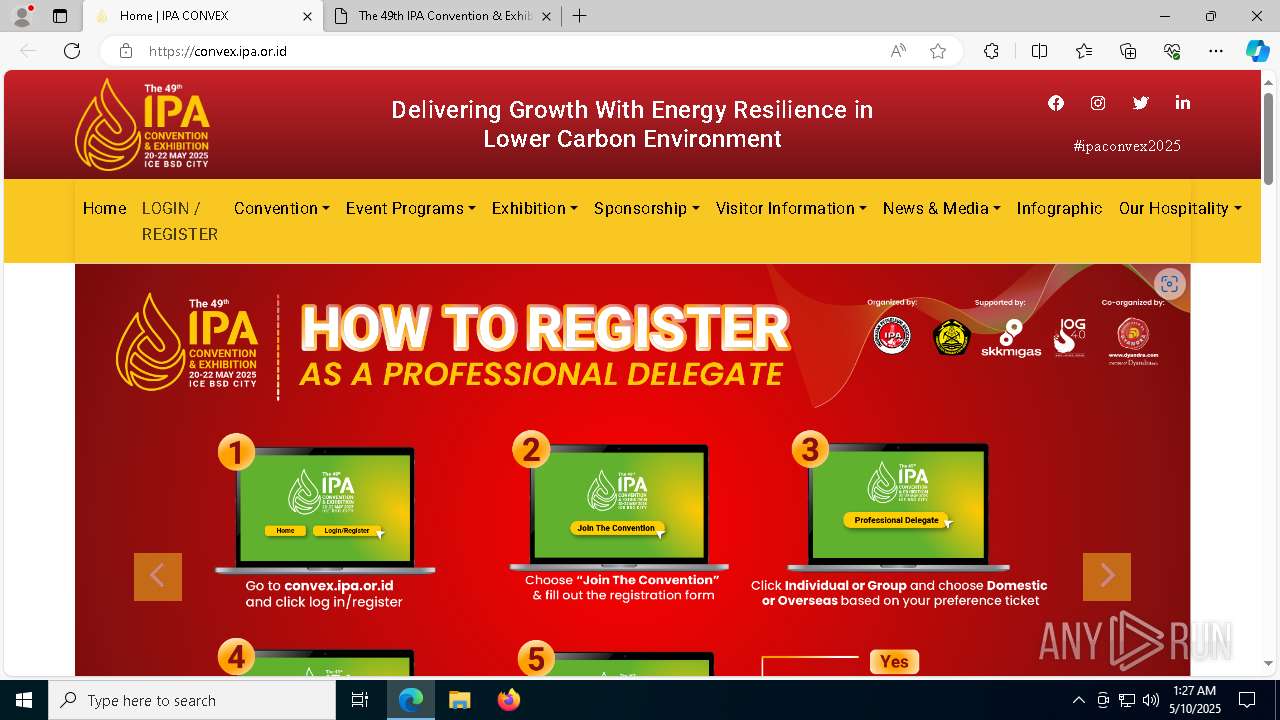
Task: Open File Explorer from the taskbar
Action: pyautogui.click(x=460, y=700)
